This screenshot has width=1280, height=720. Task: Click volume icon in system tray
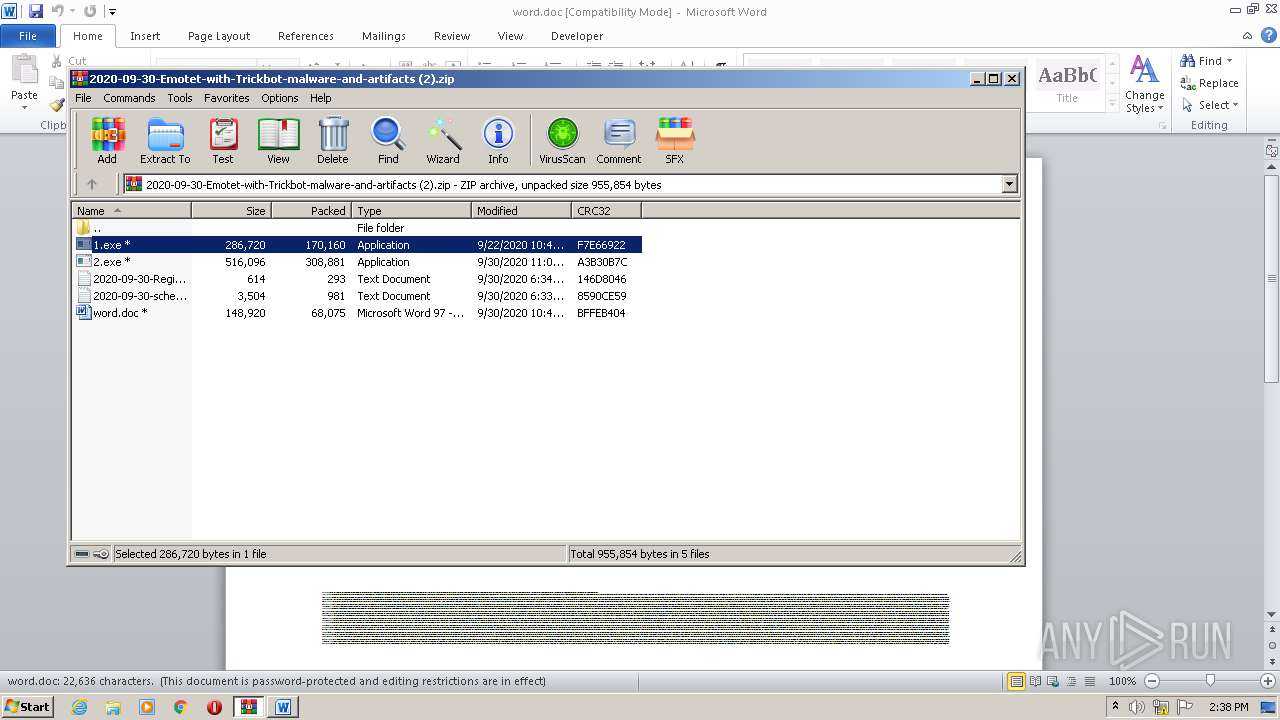click(x=1138, y=707)
